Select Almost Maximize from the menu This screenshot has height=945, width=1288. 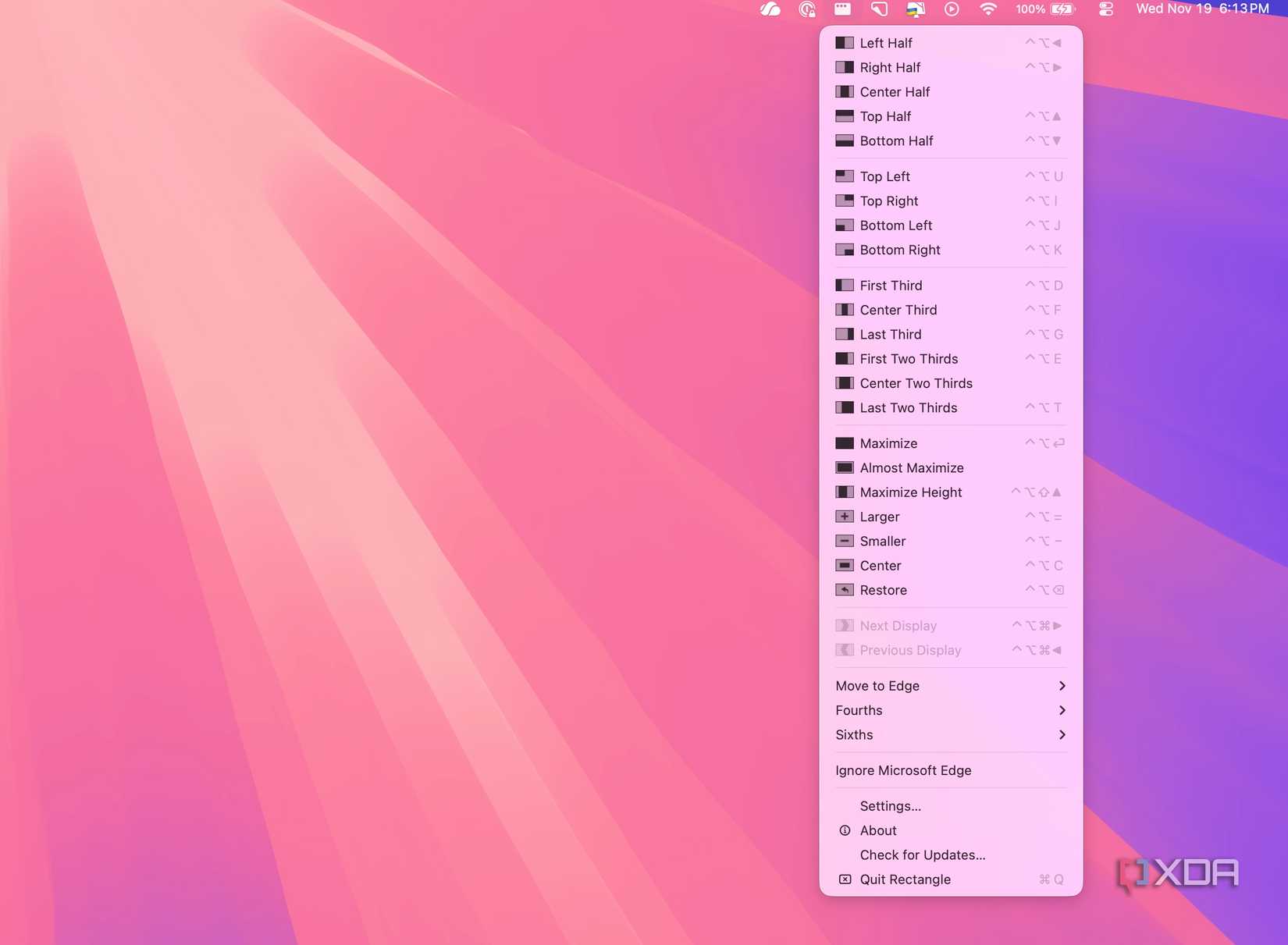[x=911, y=467]
